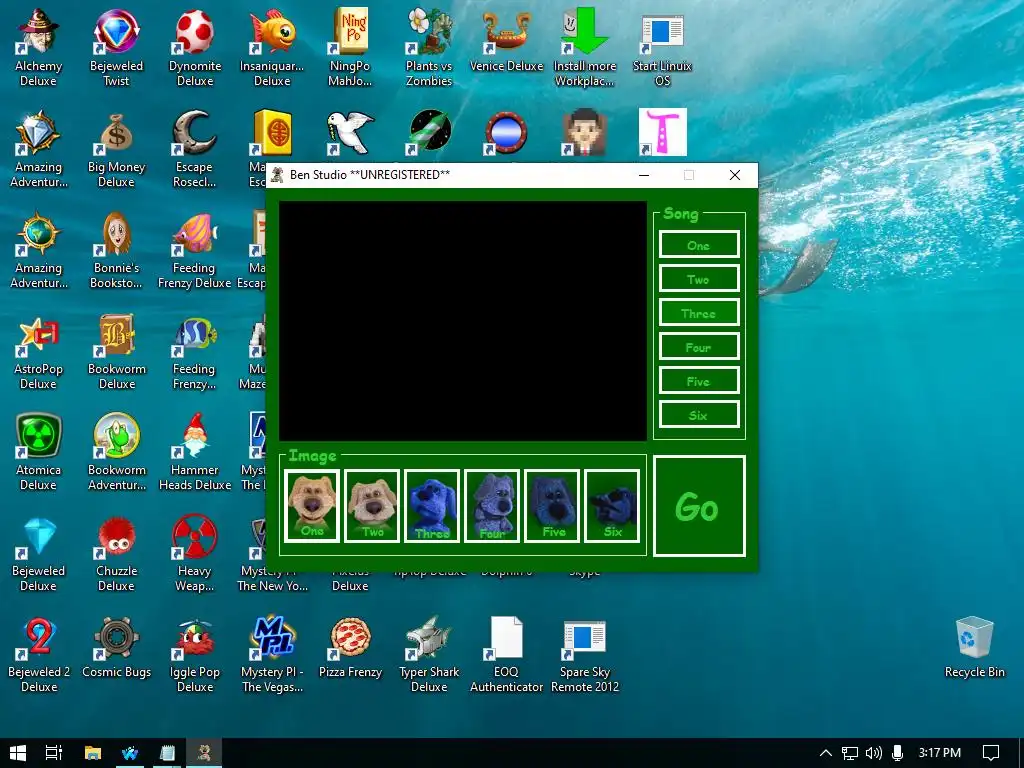Click Bonnie's Bookstore icon
Viewport: 1024px width, 768px height.
pos(116,249)
